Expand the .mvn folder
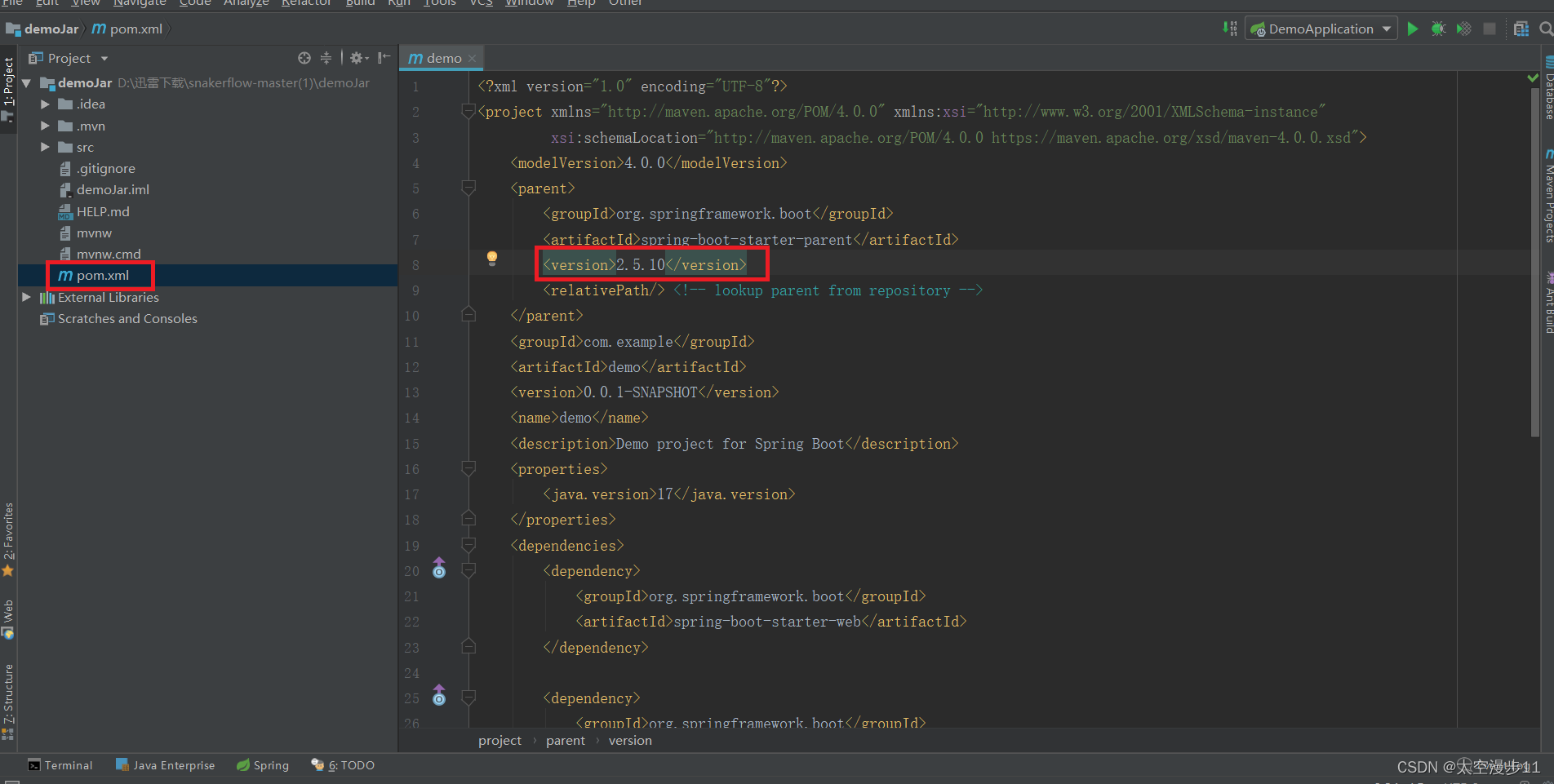 pos(45,126)
